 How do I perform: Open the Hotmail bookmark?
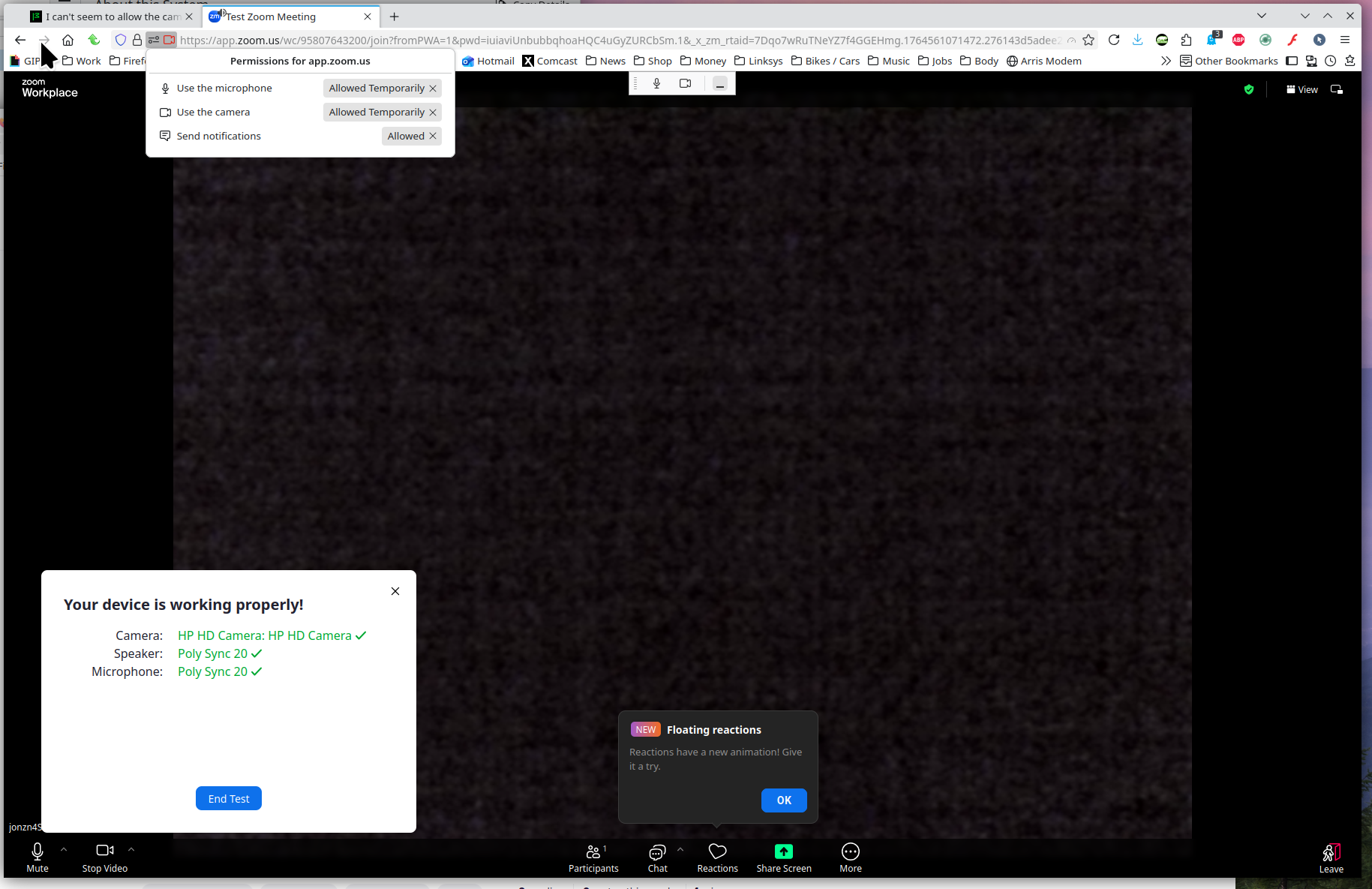point(488,61)
